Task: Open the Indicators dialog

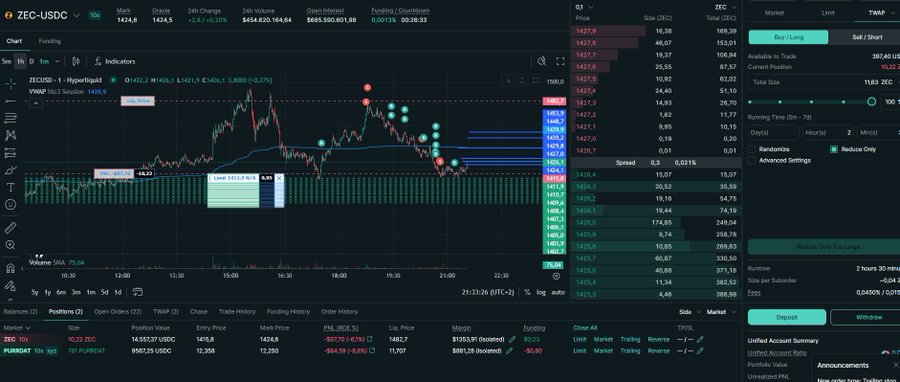Action: coord(115,61)
